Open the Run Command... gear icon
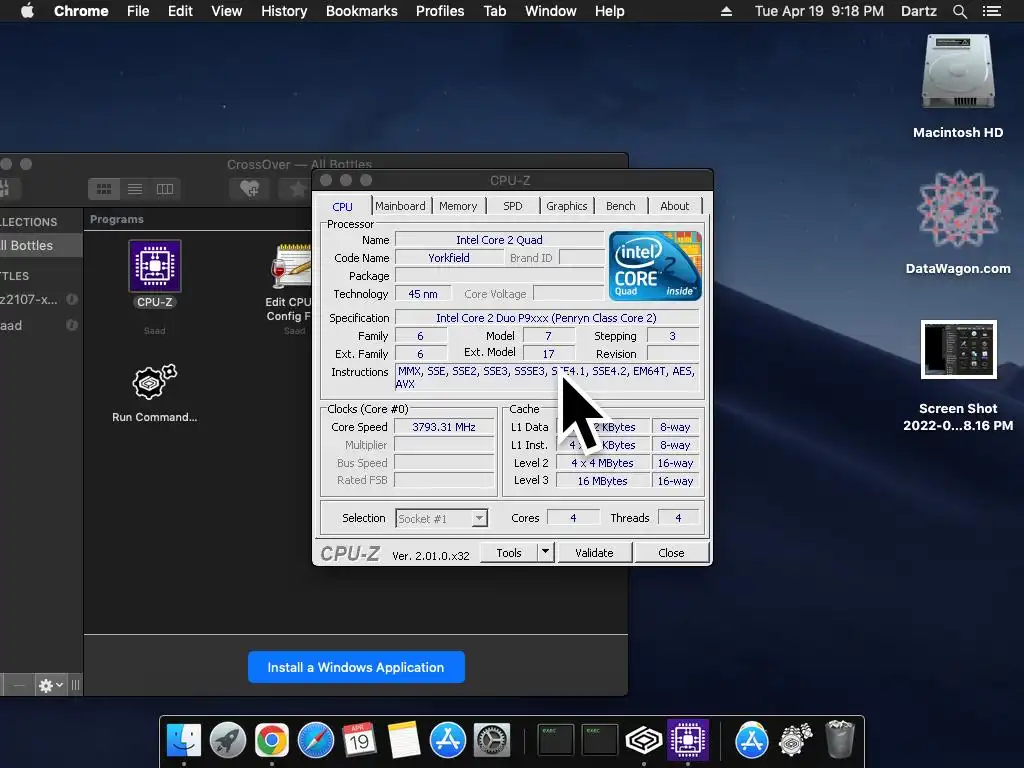This screenshot has height=768, width=1024. (154, 381)
